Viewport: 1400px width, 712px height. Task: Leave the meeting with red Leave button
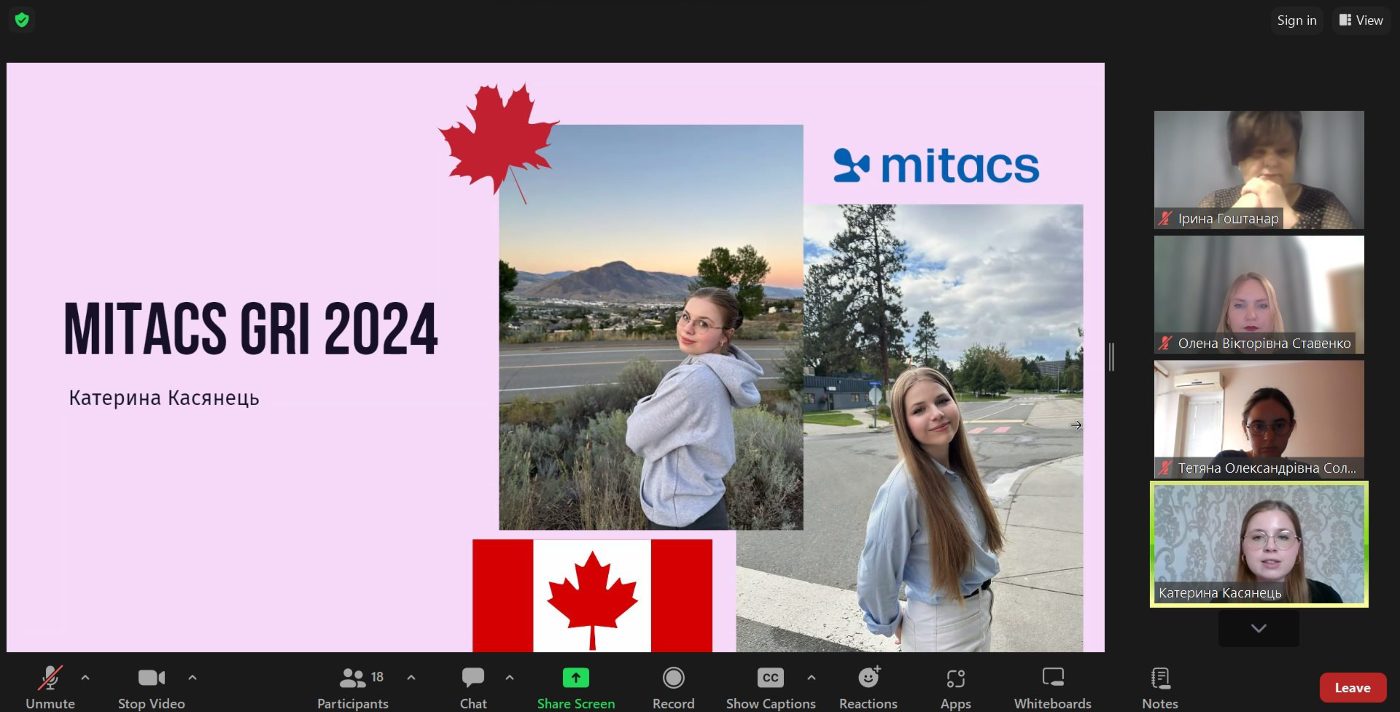1353,687
